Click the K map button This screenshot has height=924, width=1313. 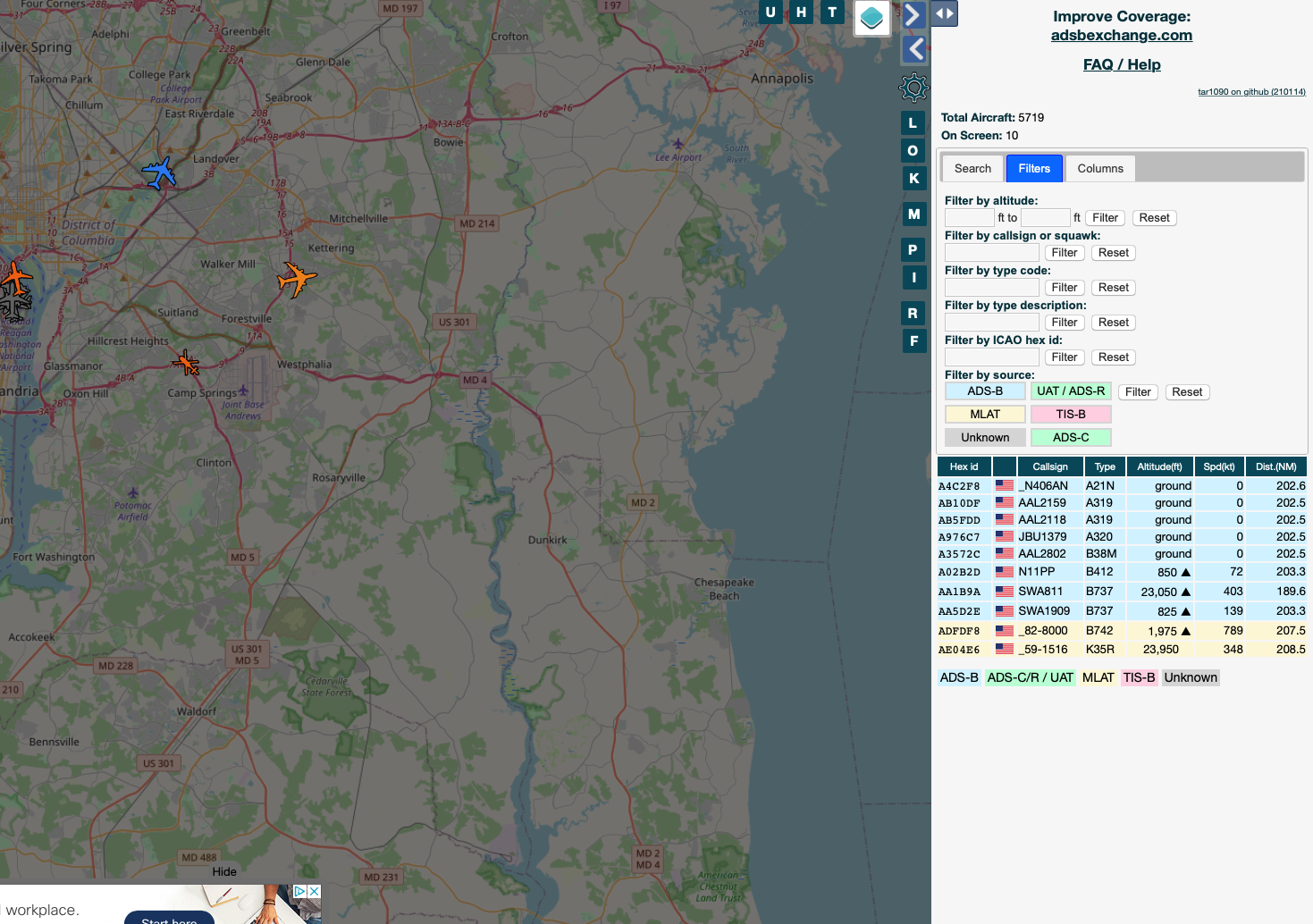click(x=913, y=179)
